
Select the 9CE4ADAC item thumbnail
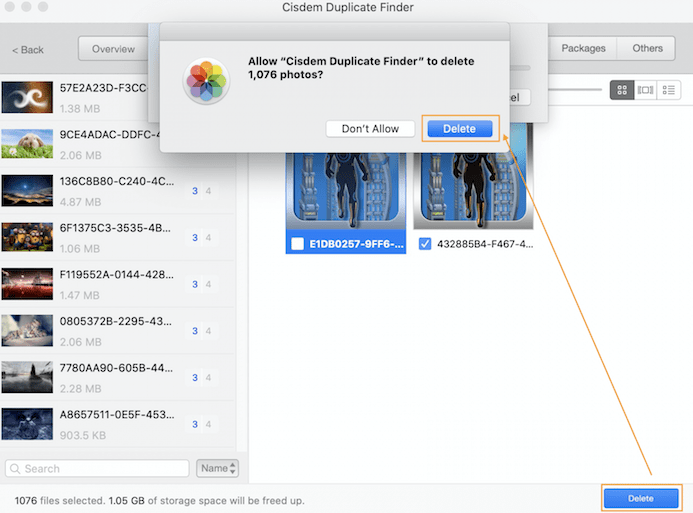point(27,144)
